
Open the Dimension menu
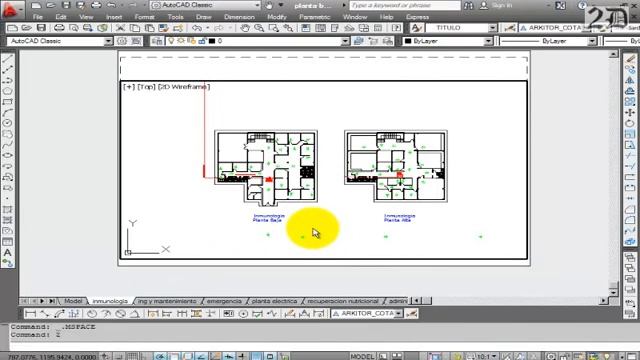pos(239,17)
